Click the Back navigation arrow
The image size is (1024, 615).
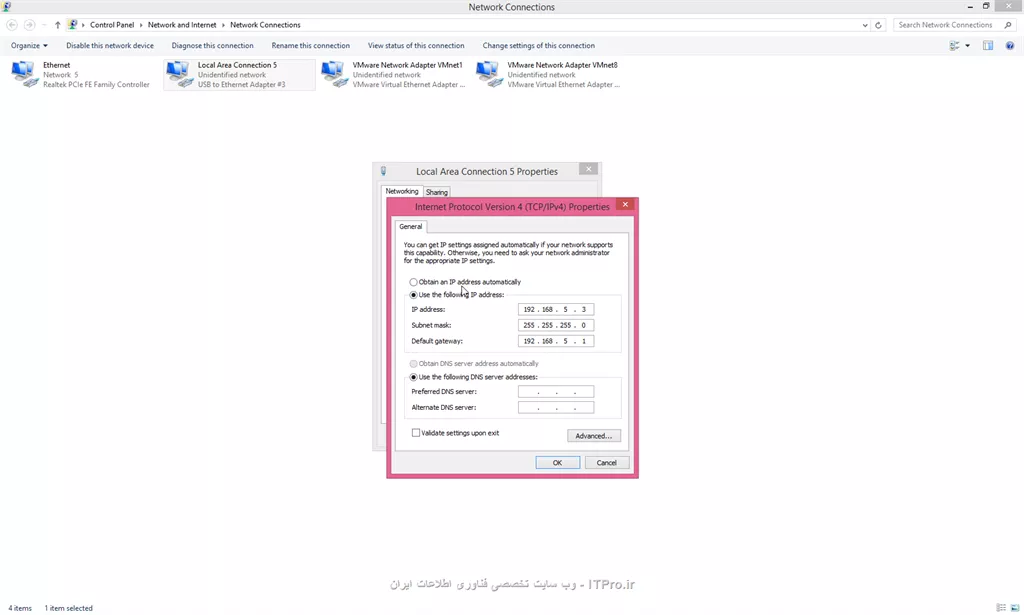(x=12, y=25)
